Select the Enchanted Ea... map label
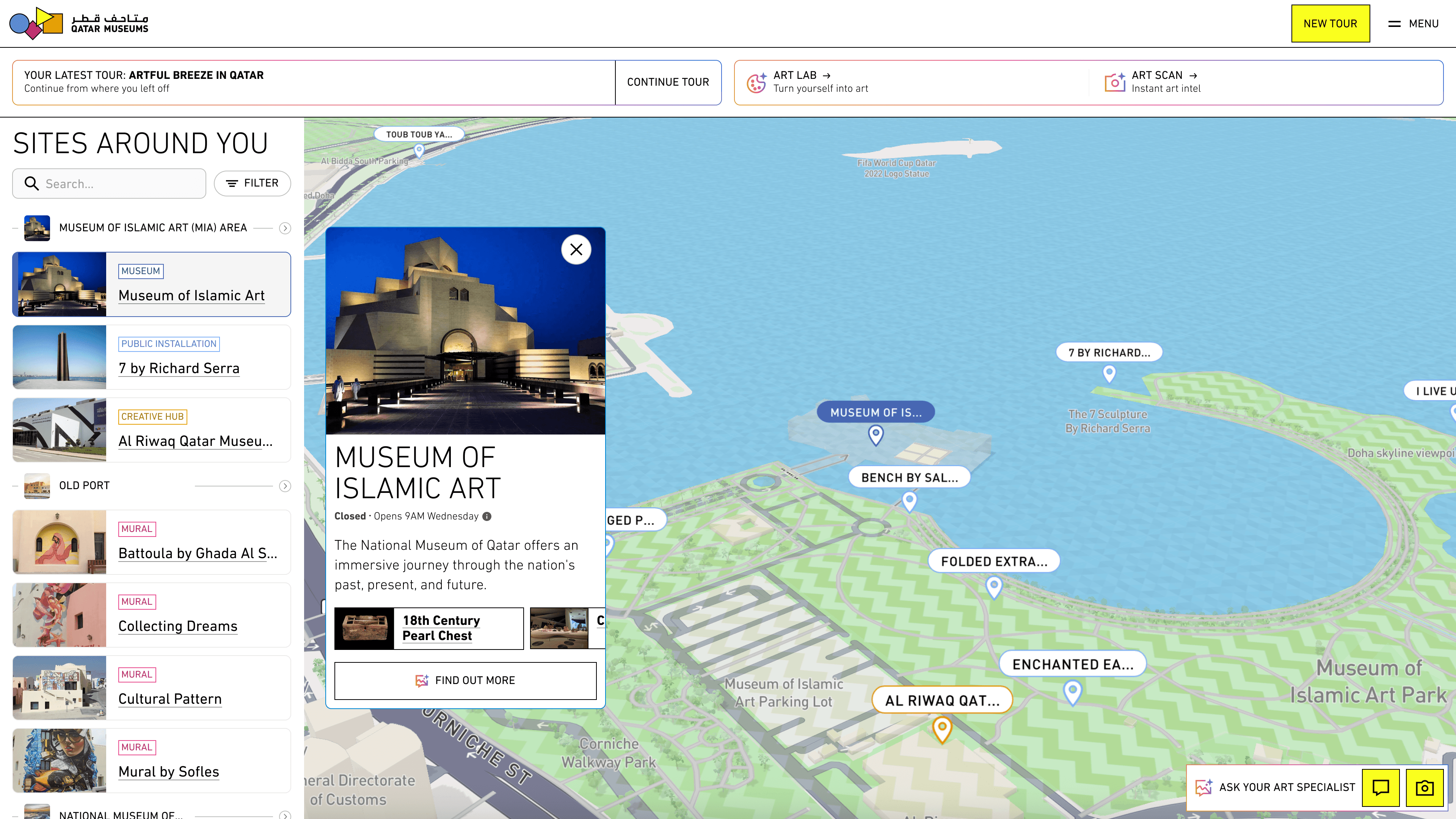The height and width of the screenshot is (819, 1456). 1072,664
